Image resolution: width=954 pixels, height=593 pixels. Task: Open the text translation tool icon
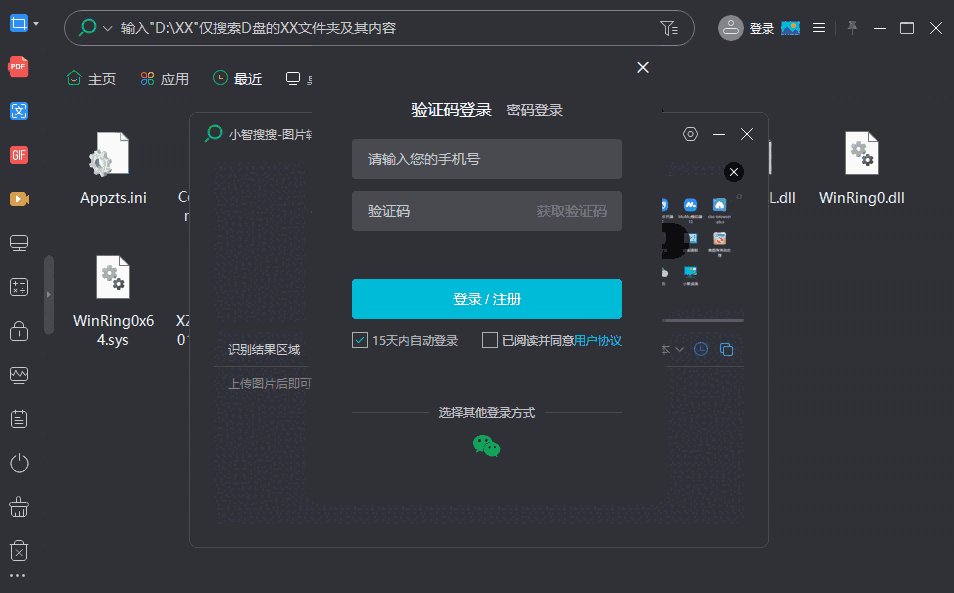19,111
